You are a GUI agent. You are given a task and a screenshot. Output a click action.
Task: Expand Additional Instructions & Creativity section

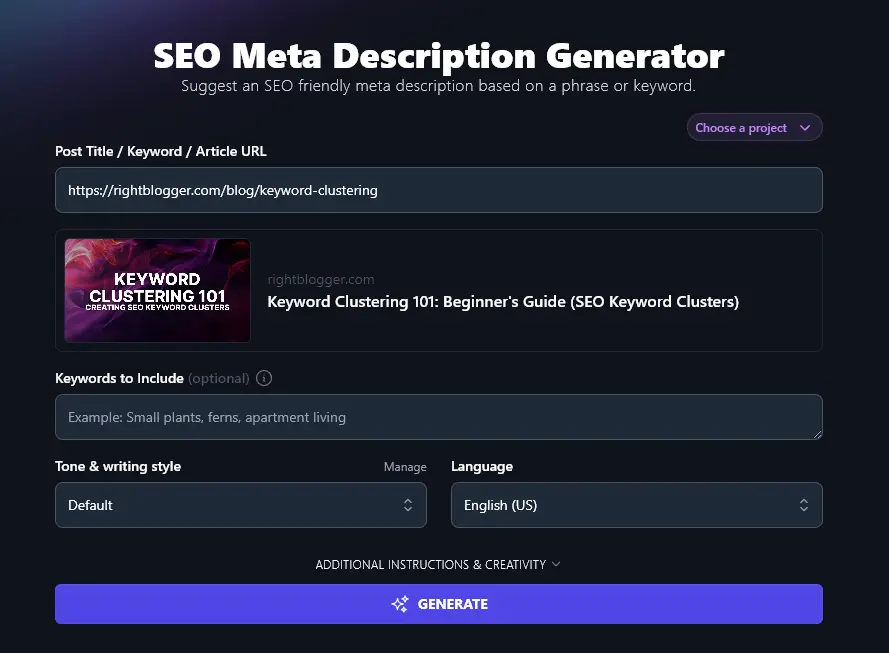[x=431, y=564]
